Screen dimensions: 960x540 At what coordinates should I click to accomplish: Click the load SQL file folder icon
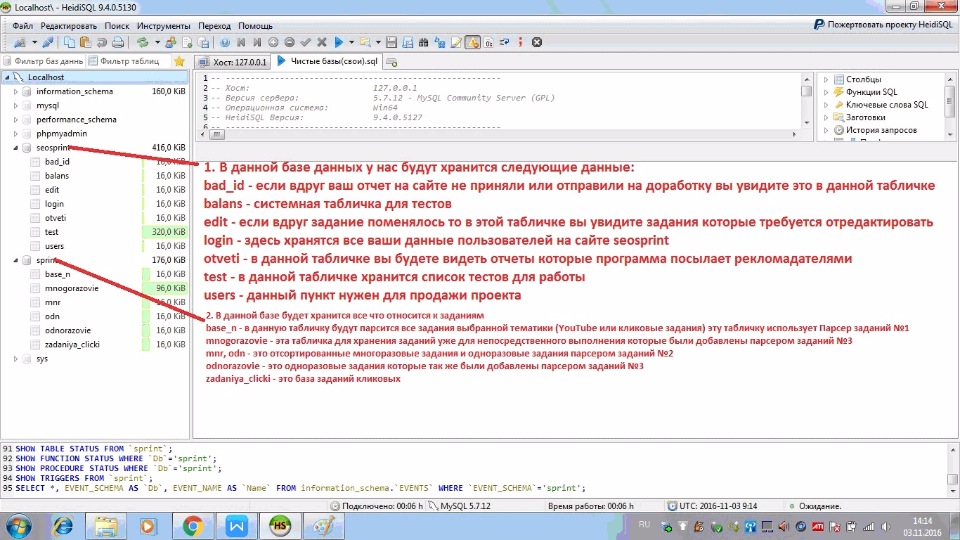(365, 42)
